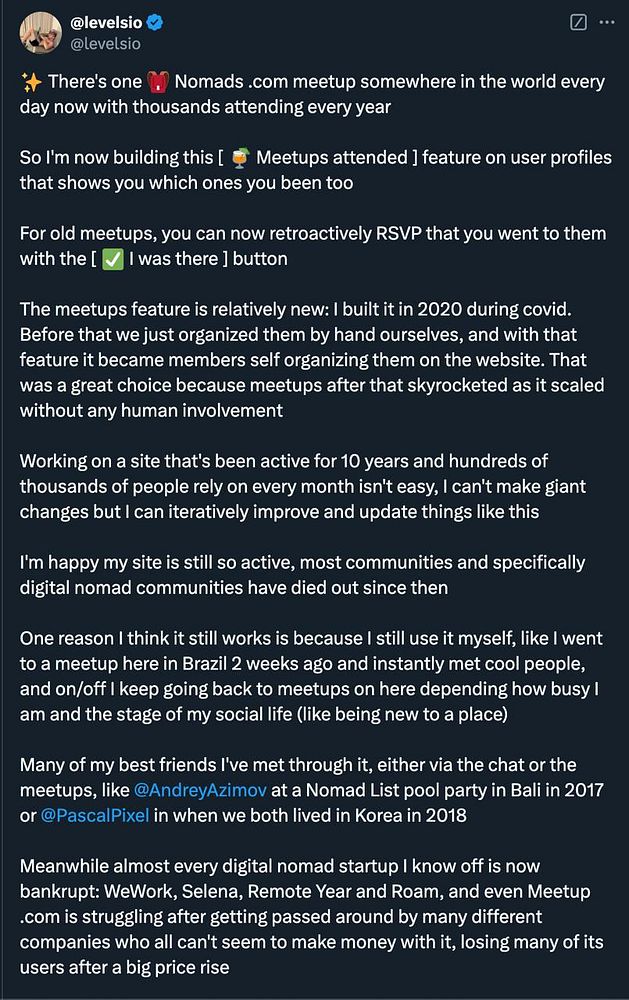Select the paragraph starting "I'm happy my site"
Image resolution: width=629 pixels, height=1000 pixels.
pyautogui.click(x=302, y=575)
